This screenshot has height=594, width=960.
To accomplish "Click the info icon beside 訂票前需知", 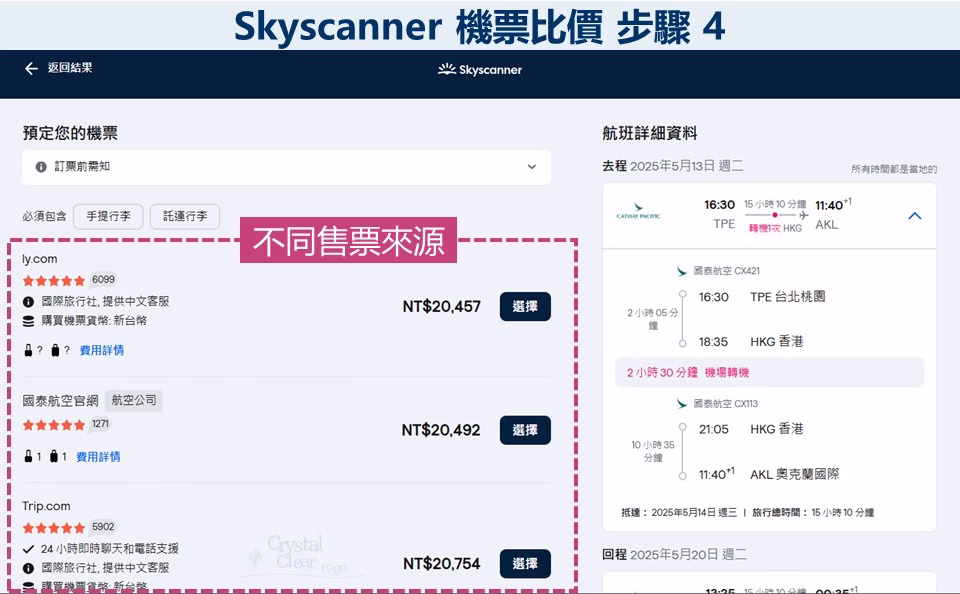I will click(x=41, y=167).
